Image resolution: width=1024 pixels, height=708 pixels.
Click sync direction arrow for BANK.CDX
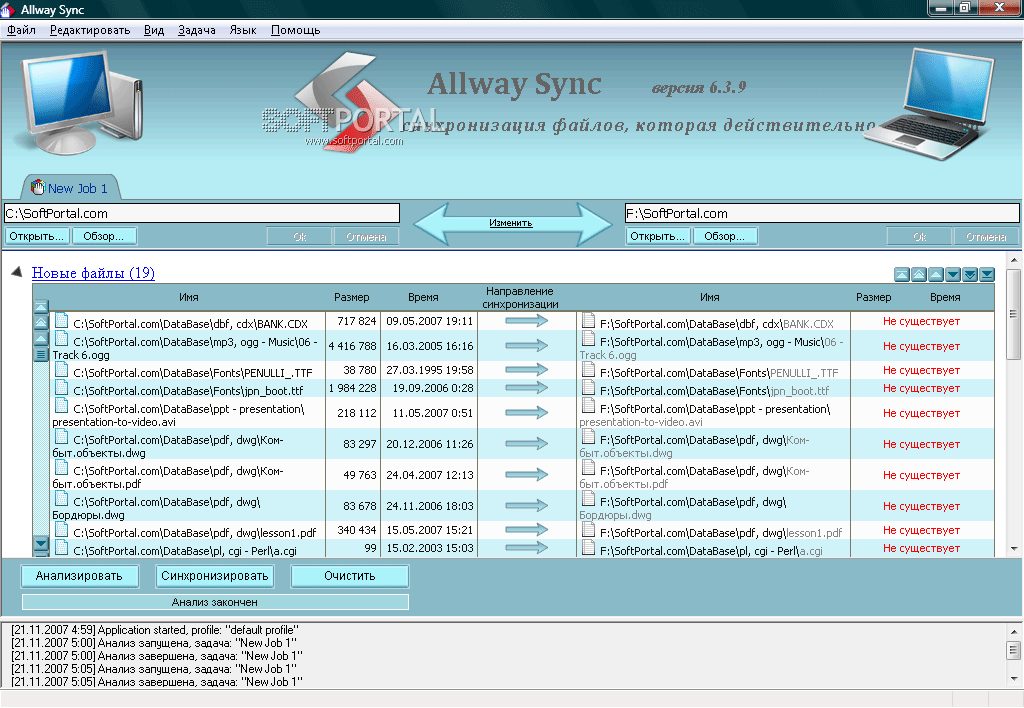point(526,321)
